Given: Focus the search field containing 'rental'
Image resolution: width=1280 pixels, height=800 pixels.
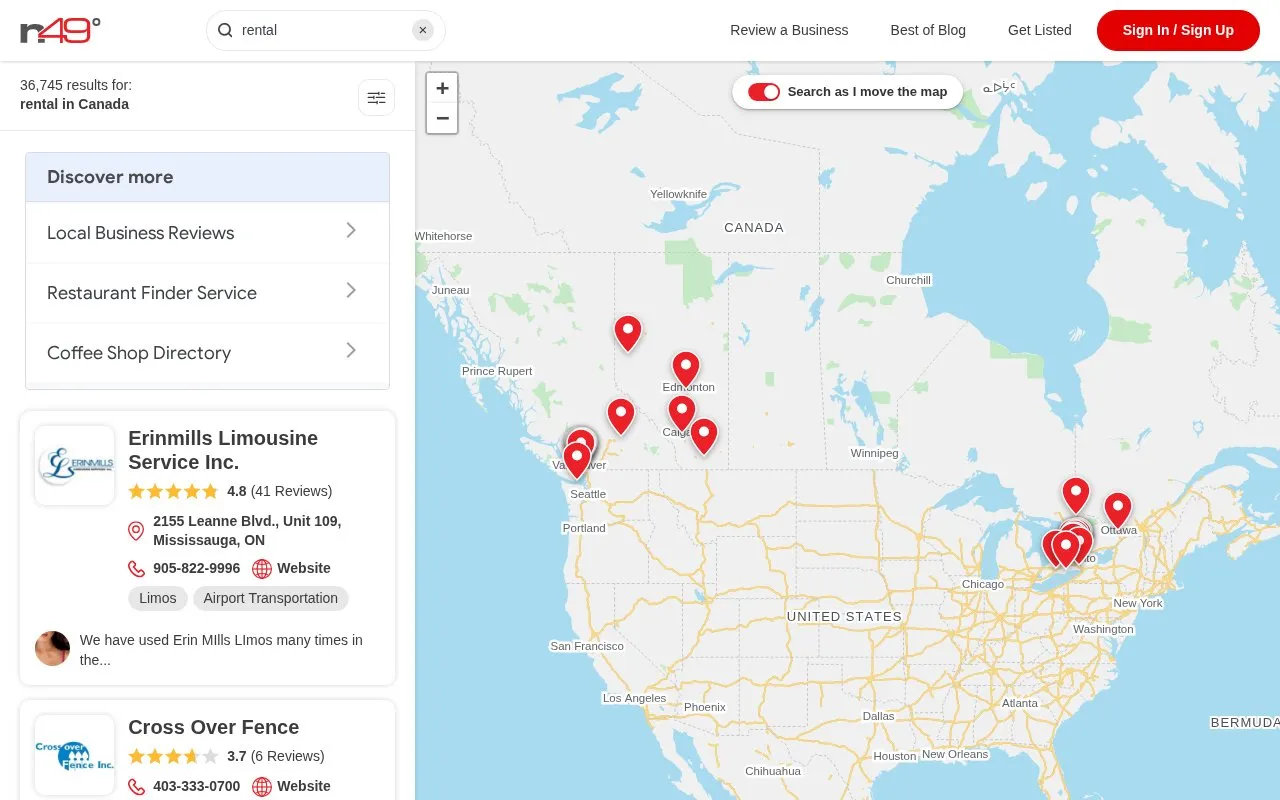Looking at the screenshot, I should (324, 30).
